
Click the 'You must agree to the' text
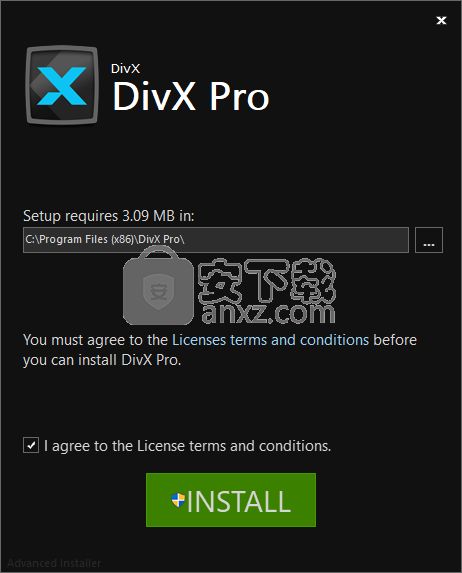[95, 340]
